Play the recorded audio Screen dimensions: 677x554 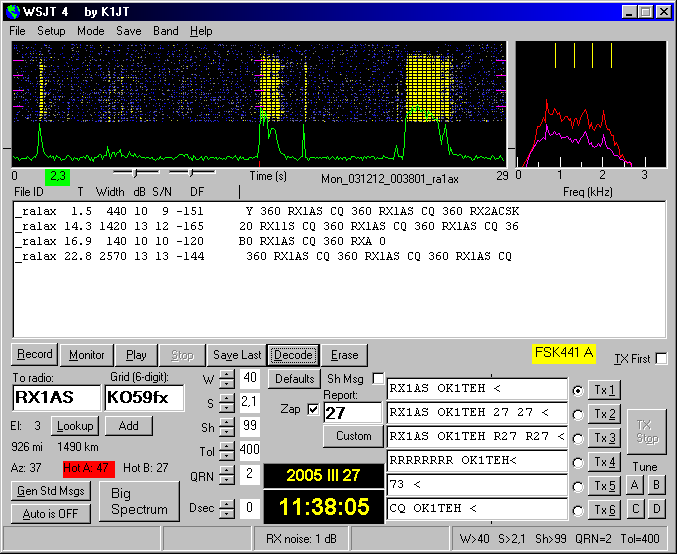(136, 355)
